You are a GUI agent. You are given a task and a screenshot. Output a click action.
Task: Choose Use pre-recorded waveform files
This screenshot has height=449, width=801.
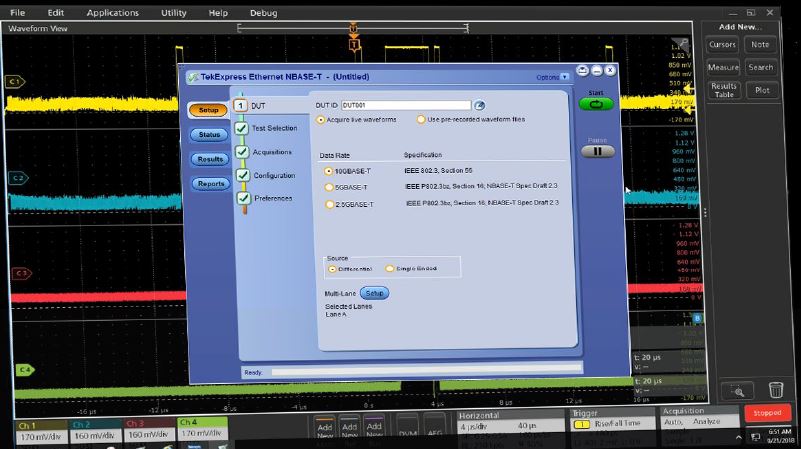[x=420, y=120]
